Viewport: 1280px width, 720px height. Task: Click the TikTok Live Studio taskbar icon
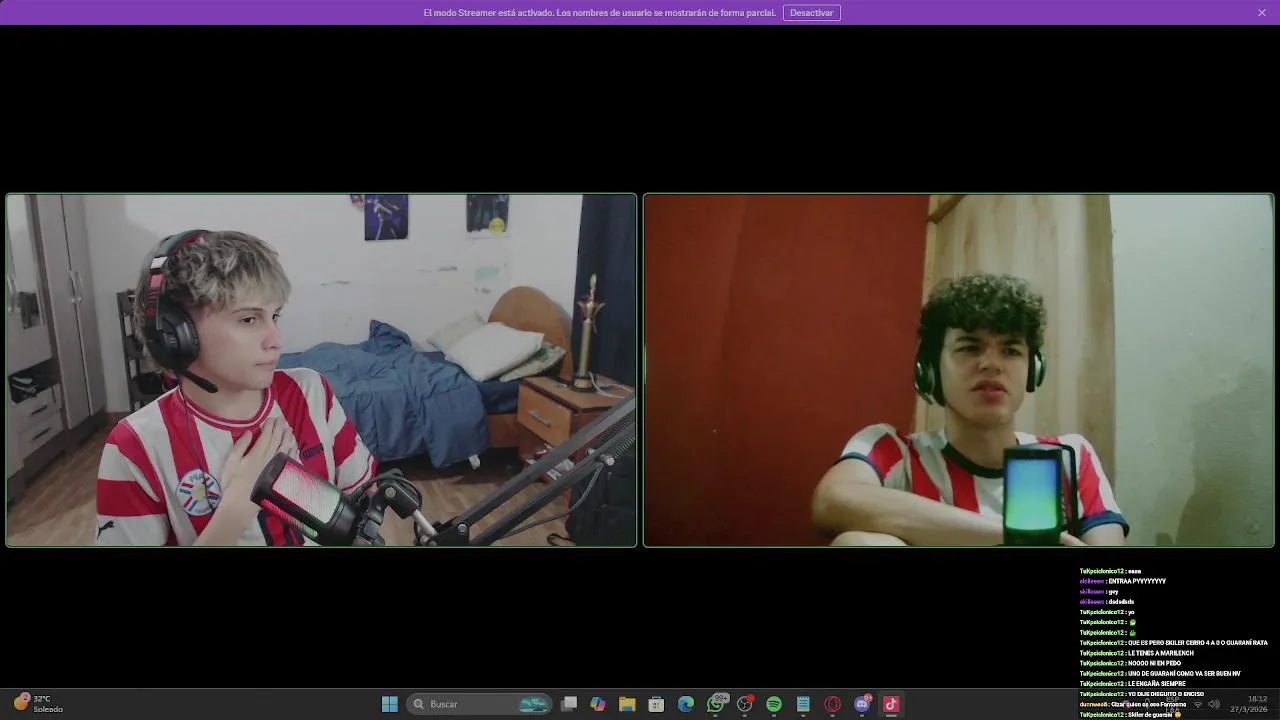click(x=891, y=704)
